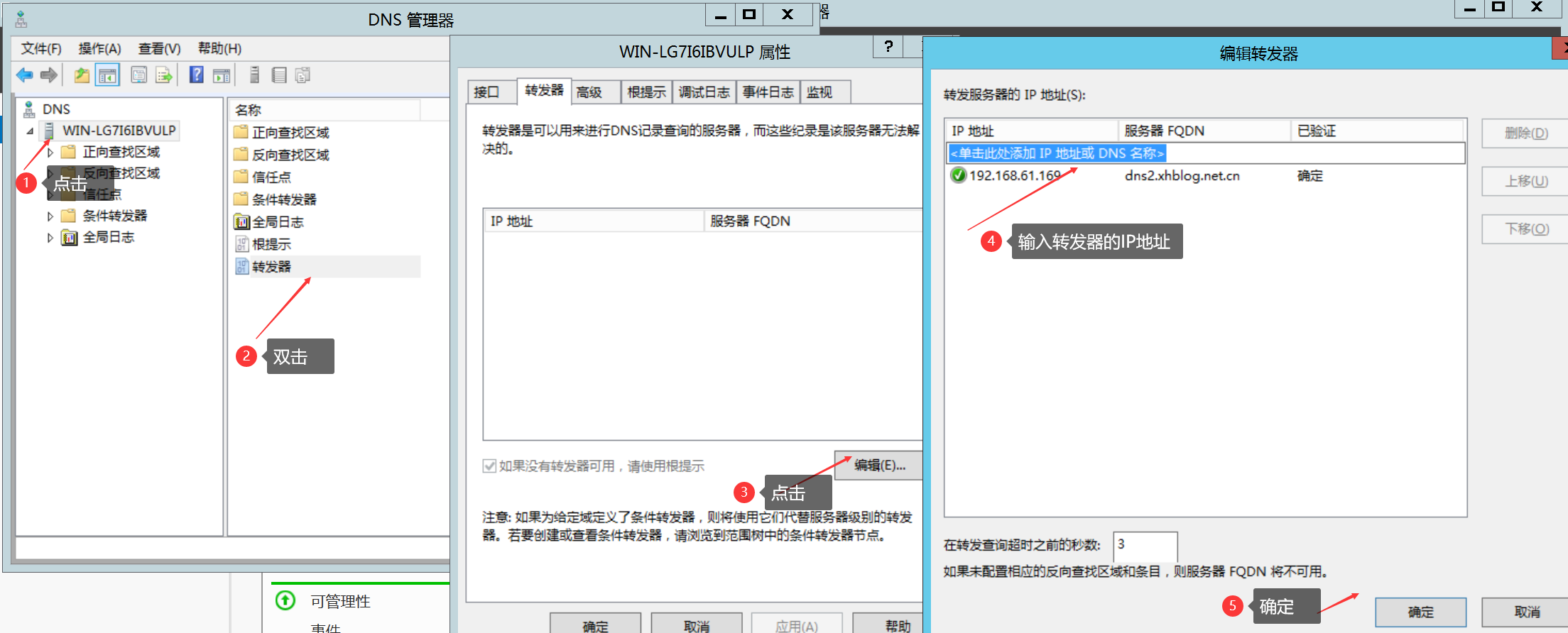Open the 文件(F) menu
The width and height of the screenshot is (1568, 633).
point(41,48)
